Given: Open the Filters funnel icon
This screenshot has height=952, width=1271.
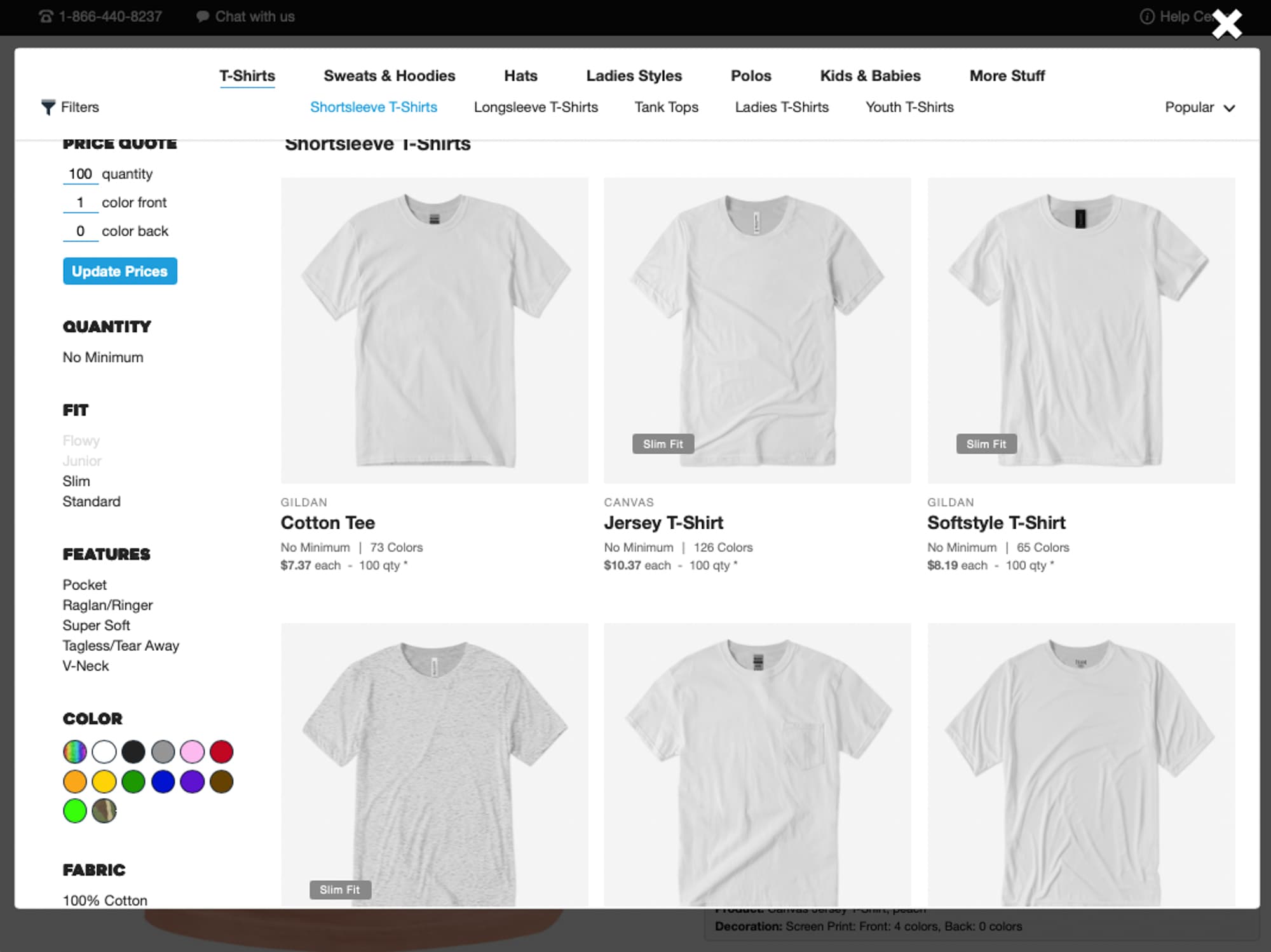Looking at the screenshot, I should [x=48, y=107].
